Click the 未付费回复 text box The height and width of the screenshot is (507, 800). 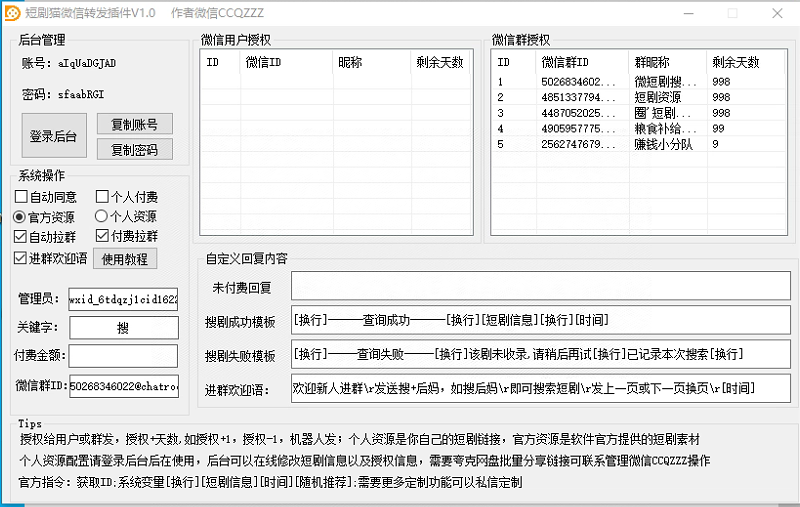(540, 287)
